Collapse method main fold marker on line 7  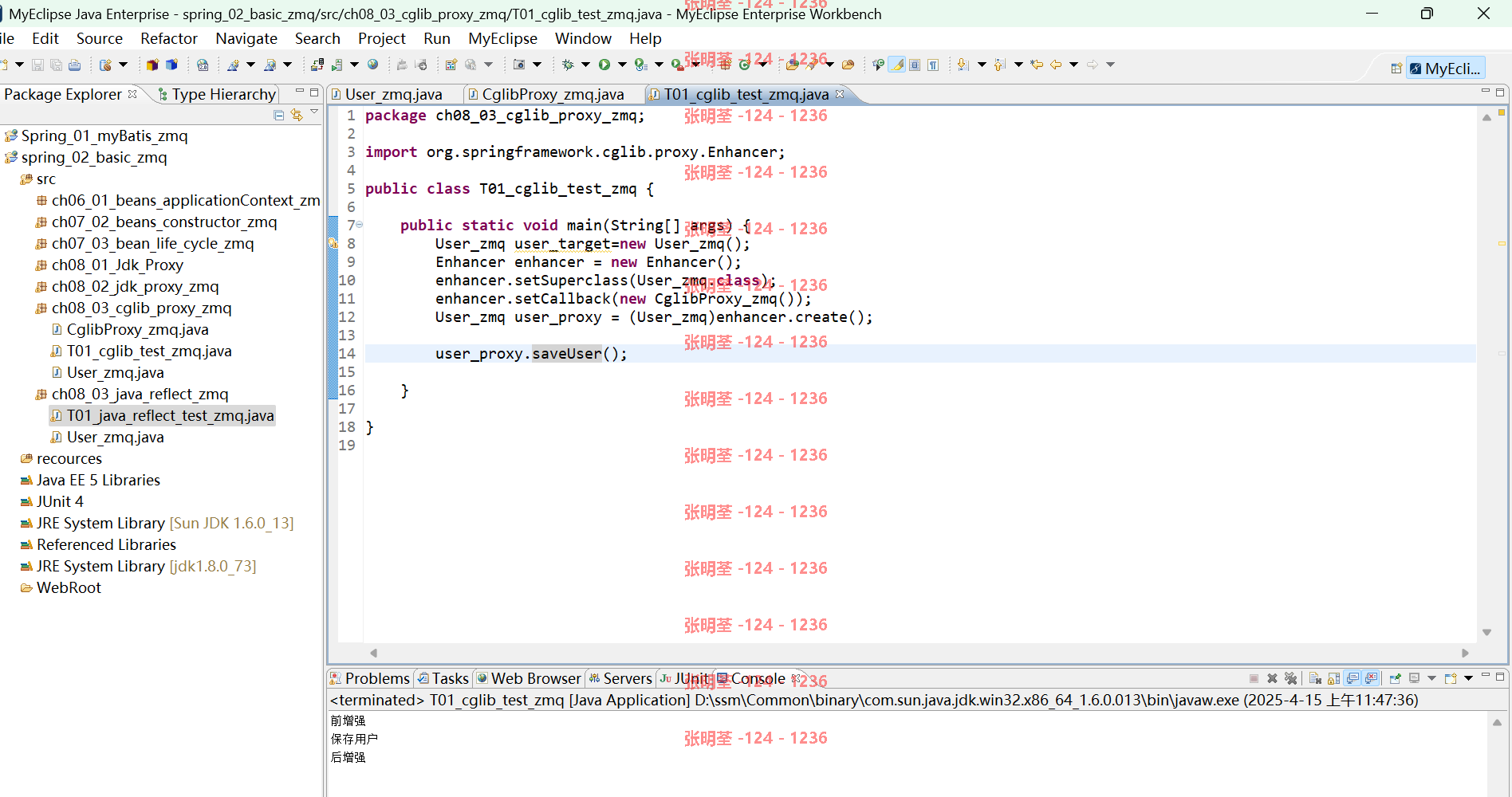pyautogui.click(x=360, y=225)
